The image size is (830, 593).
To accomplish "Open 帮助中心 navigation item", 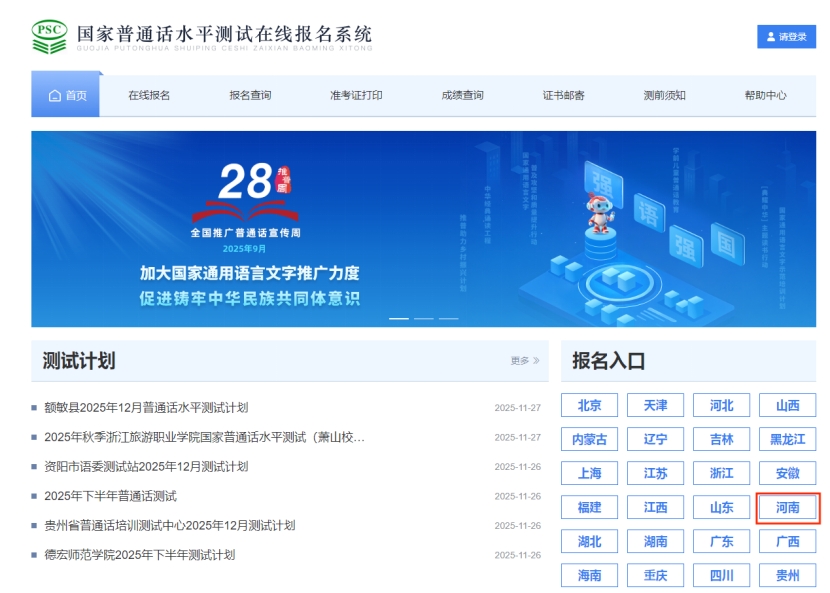I will [765, 96].
